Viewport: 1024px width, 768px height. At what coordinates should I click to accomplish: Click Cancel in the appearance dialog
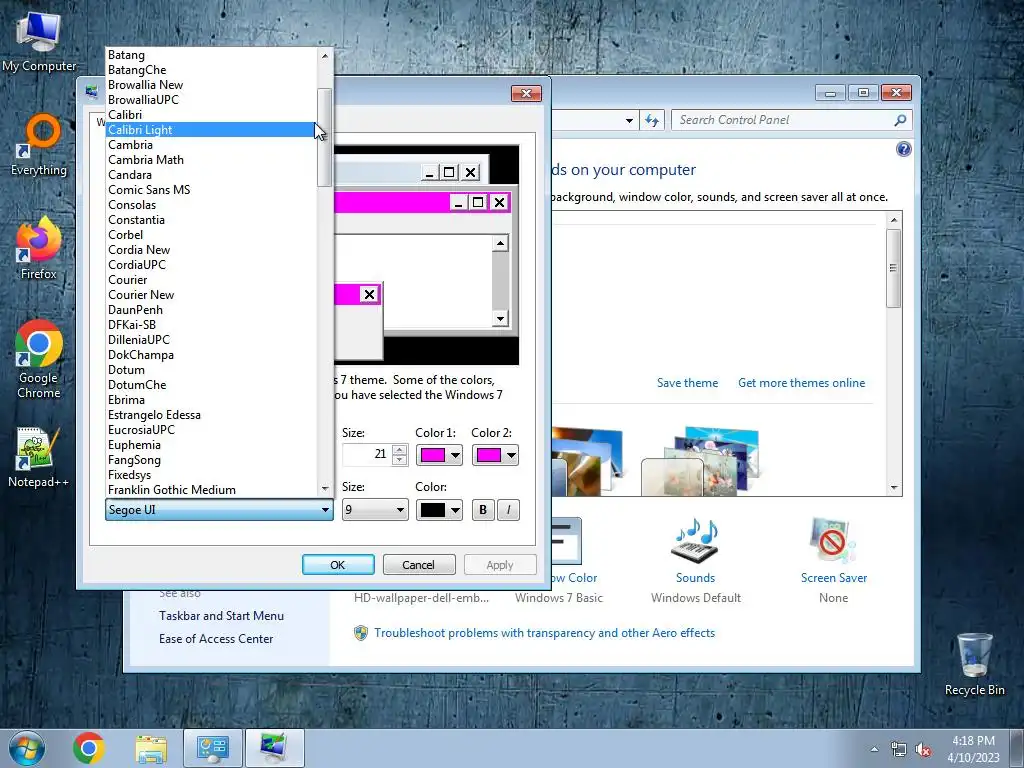(419, 565)
